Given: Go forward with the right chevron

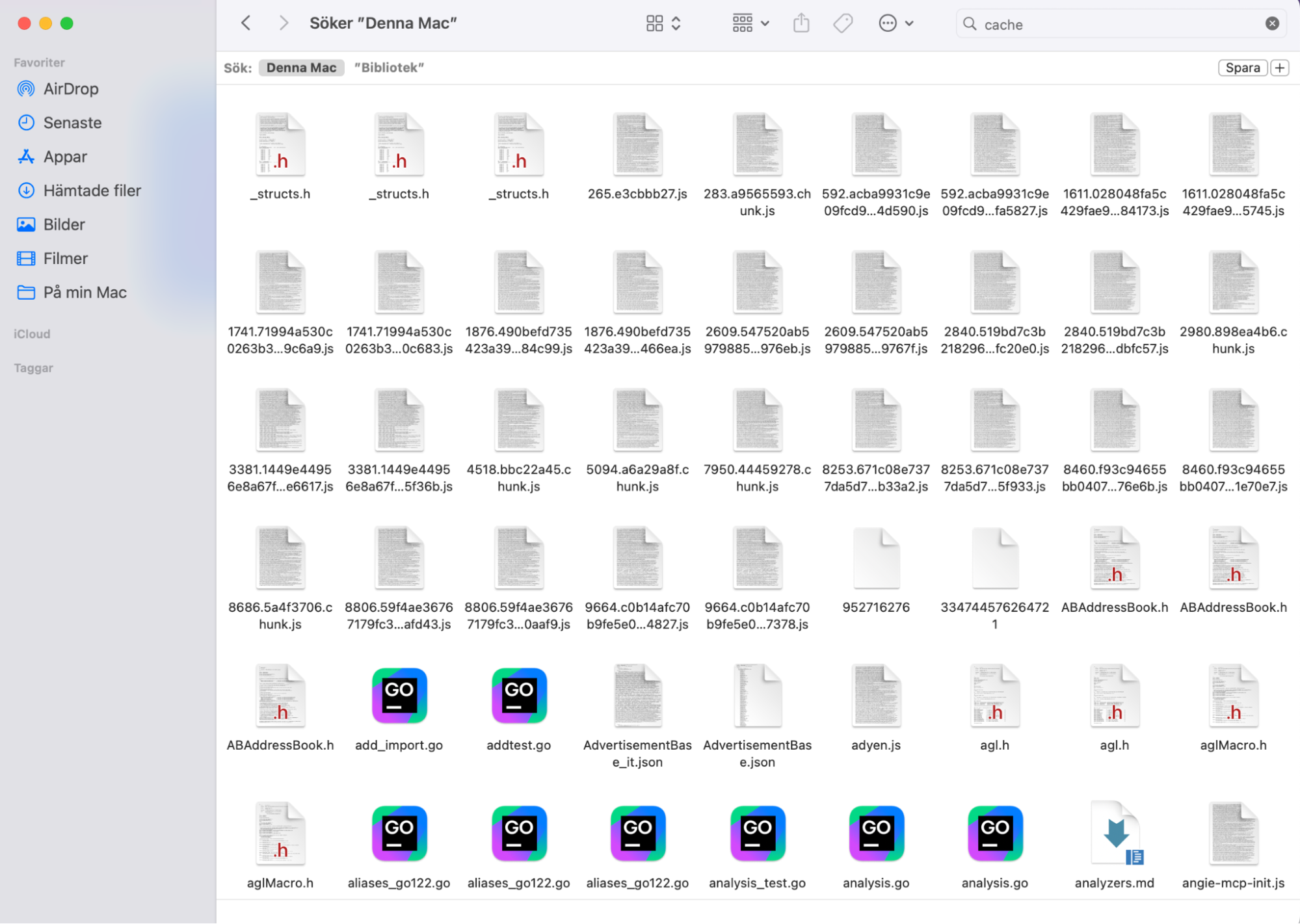Looking at the screenshot, I should click(x=283, y=23).
